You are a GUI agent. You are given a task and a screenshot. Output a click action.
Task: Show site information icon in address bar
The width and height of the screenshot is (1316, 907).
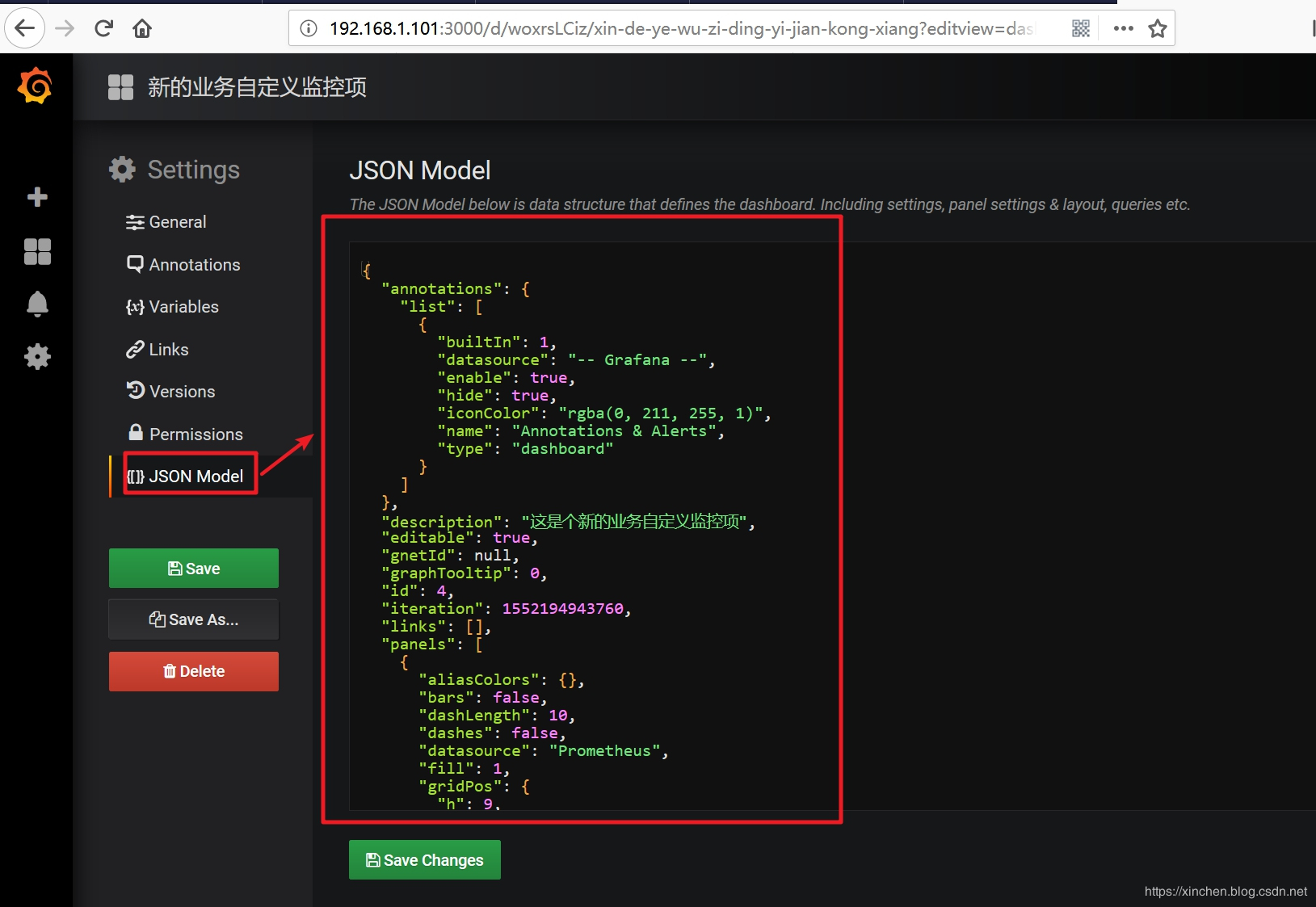(x=308, y=29)
